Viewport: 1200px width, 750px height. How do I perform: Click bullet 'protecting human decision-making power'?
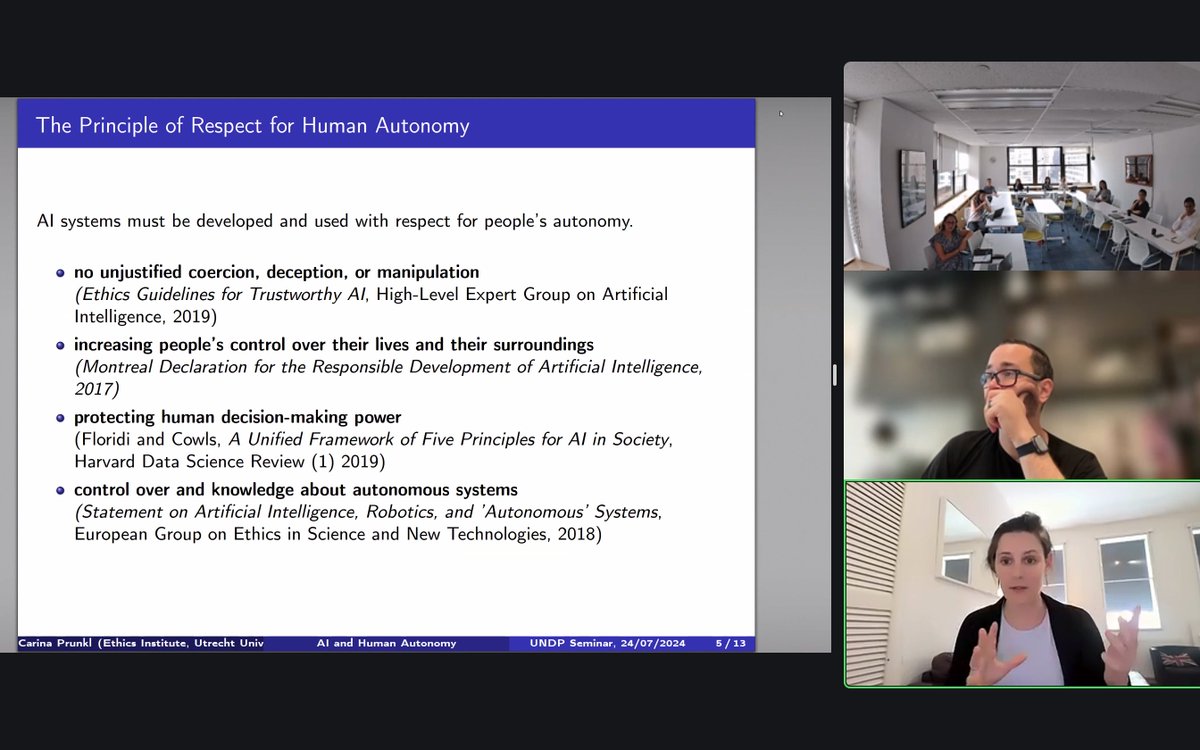237,417
